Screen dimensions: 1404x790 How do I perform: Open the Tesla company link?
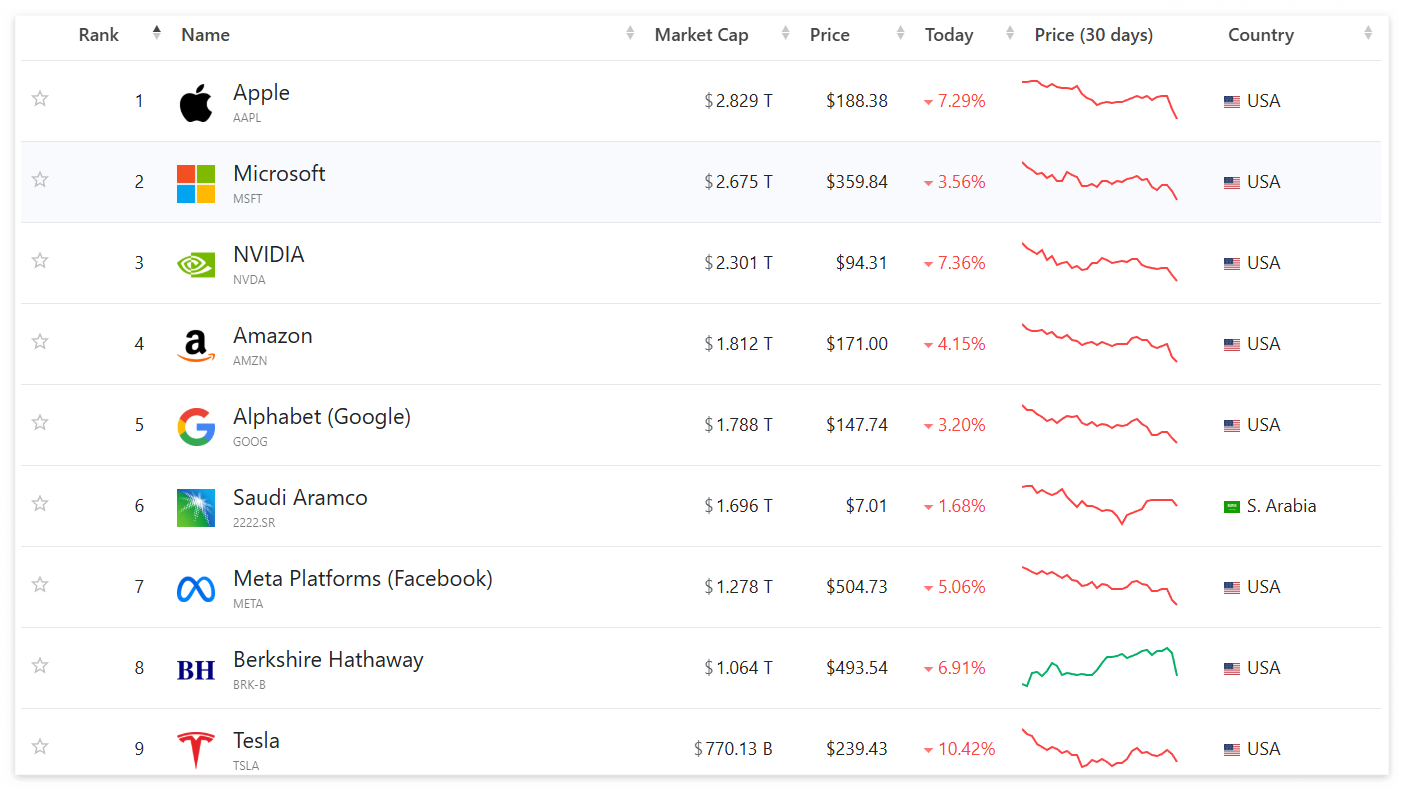coord(256,741)
